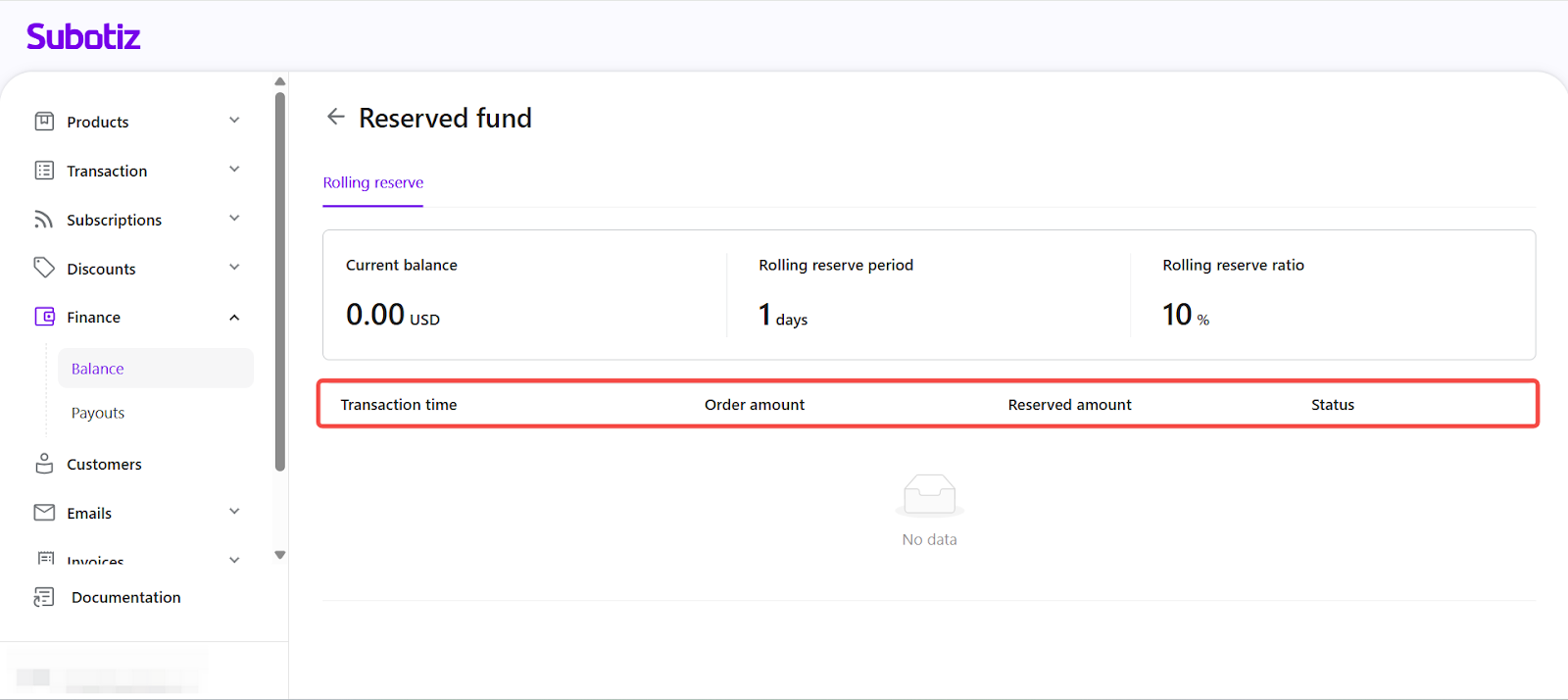
Task: Click the Products box icon in sidebar
Action: click(44, 122)
